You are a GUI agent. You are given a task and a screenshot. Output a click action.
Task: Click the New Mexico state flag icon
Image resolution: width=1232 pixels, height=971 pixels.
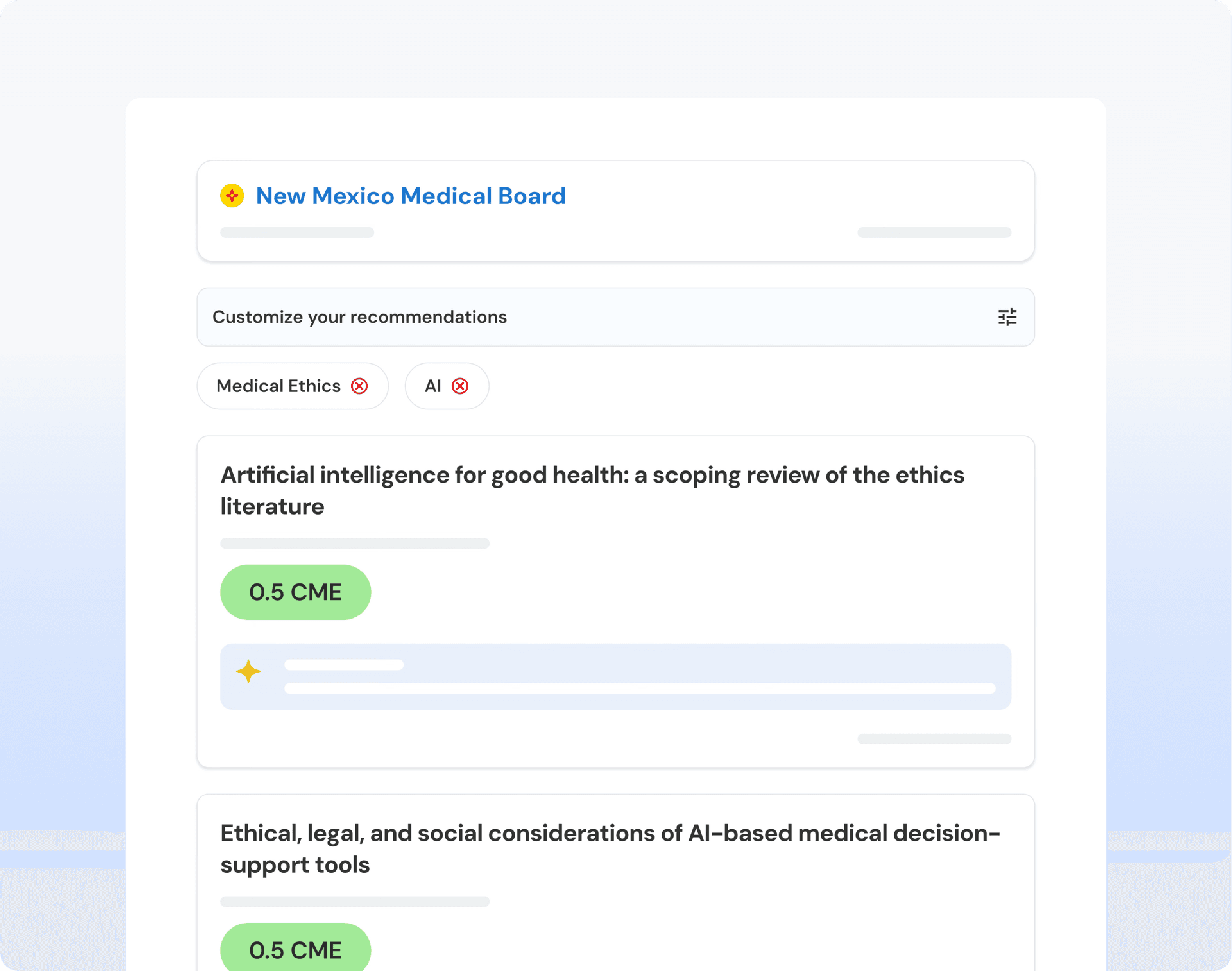(232, 196)
